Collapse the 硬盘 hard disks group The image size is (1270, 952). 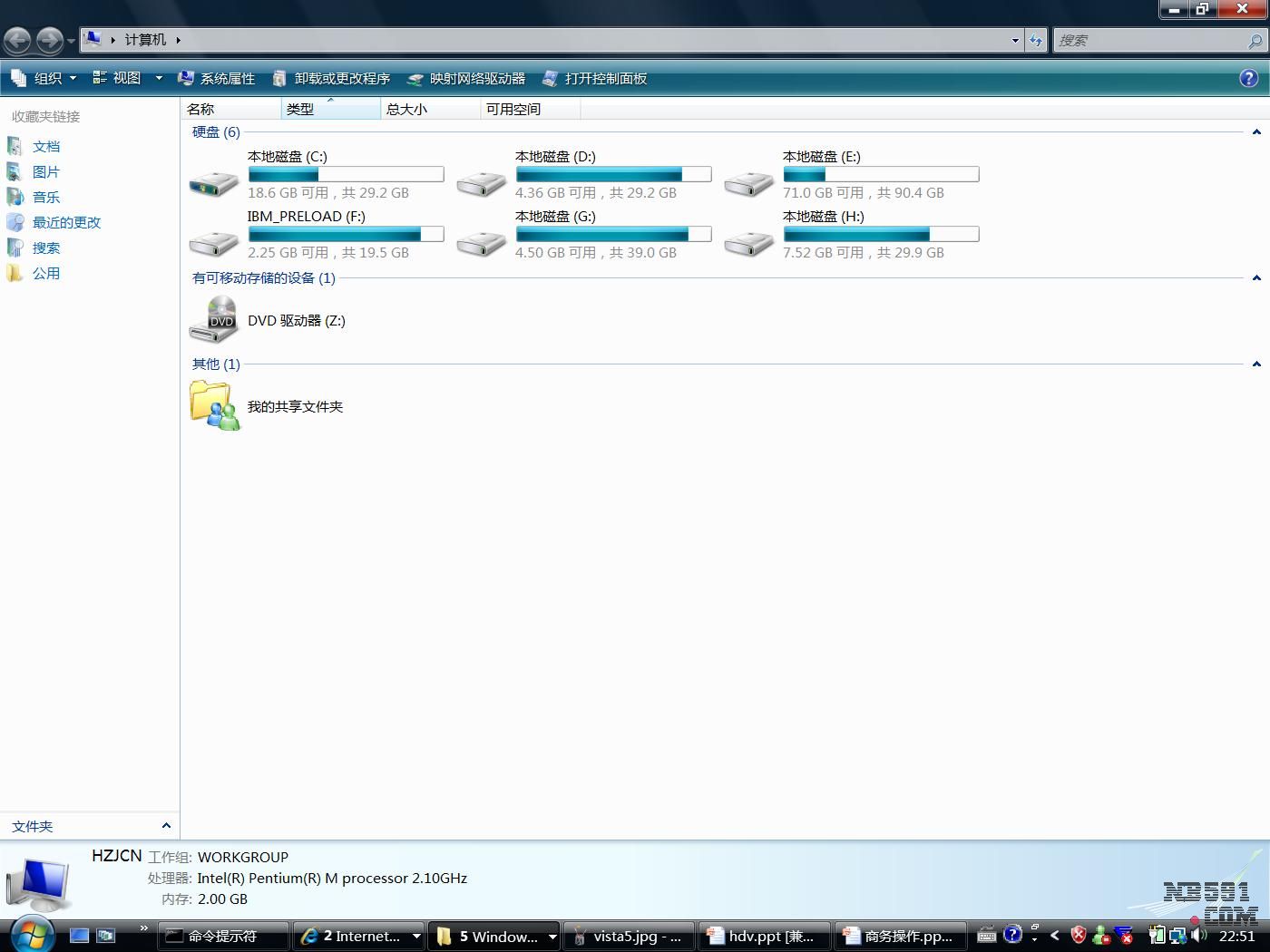pyautogui.click(x=1256, y=132)
